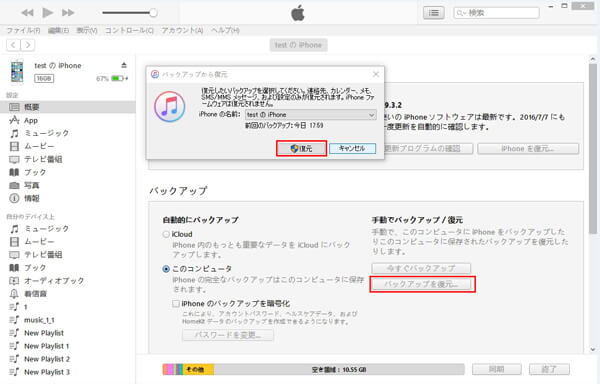
Task: Click the play button
Action: click(x=47, y=13)
